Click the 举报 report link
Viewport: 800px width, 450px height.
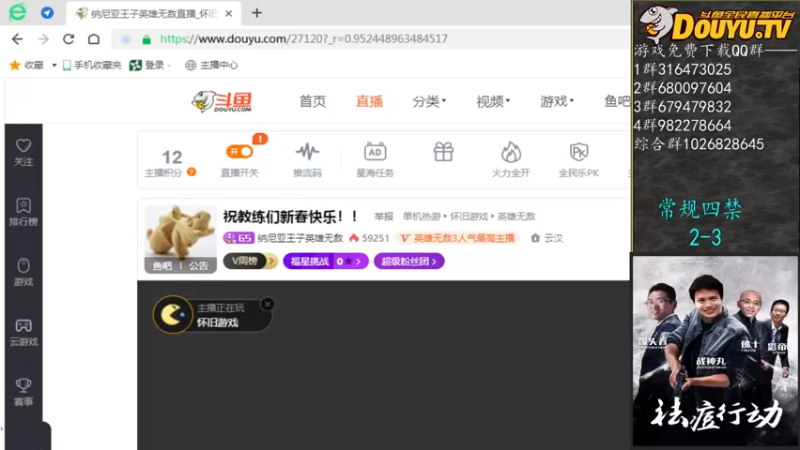coord(384,216)
